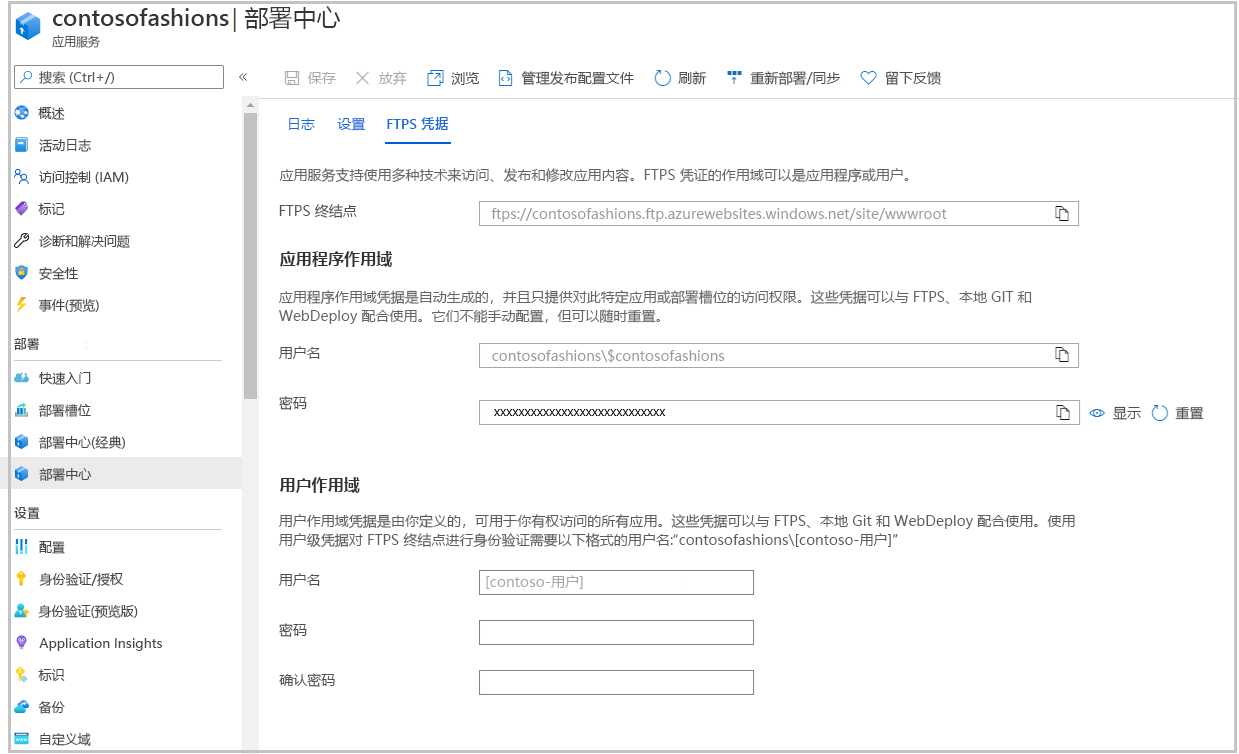Copy the application scope 密码
The image size is (1239, 754).
[1062, 412]
